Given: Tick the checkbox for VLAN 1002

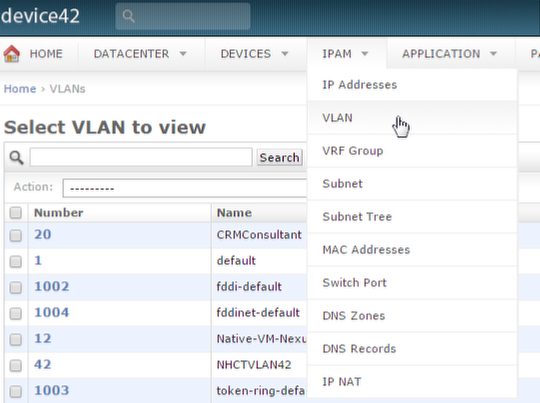Looking at the screenshot, I should coord(15,287).
